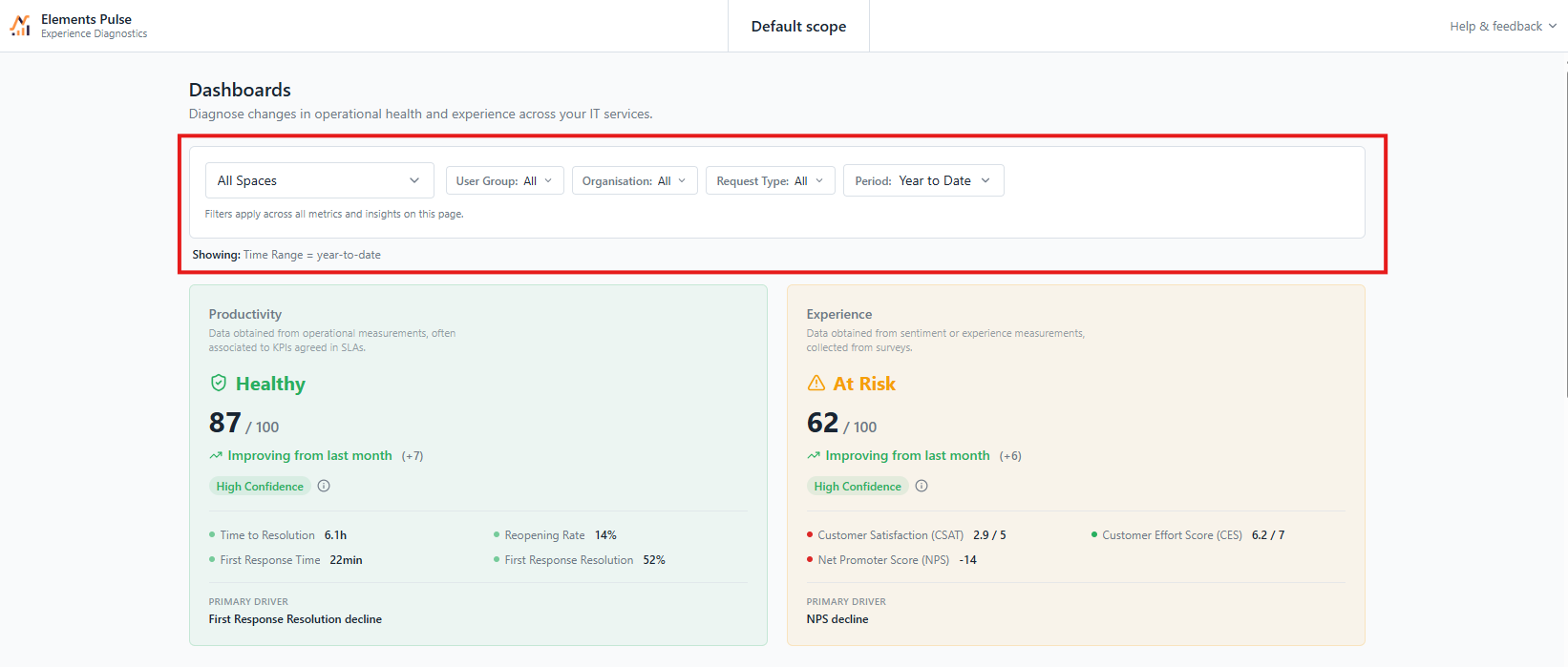Click the 'Showing: Time Range = year-to-date' text
Viewport: 1568px width, 667px height.
(286, 255)
